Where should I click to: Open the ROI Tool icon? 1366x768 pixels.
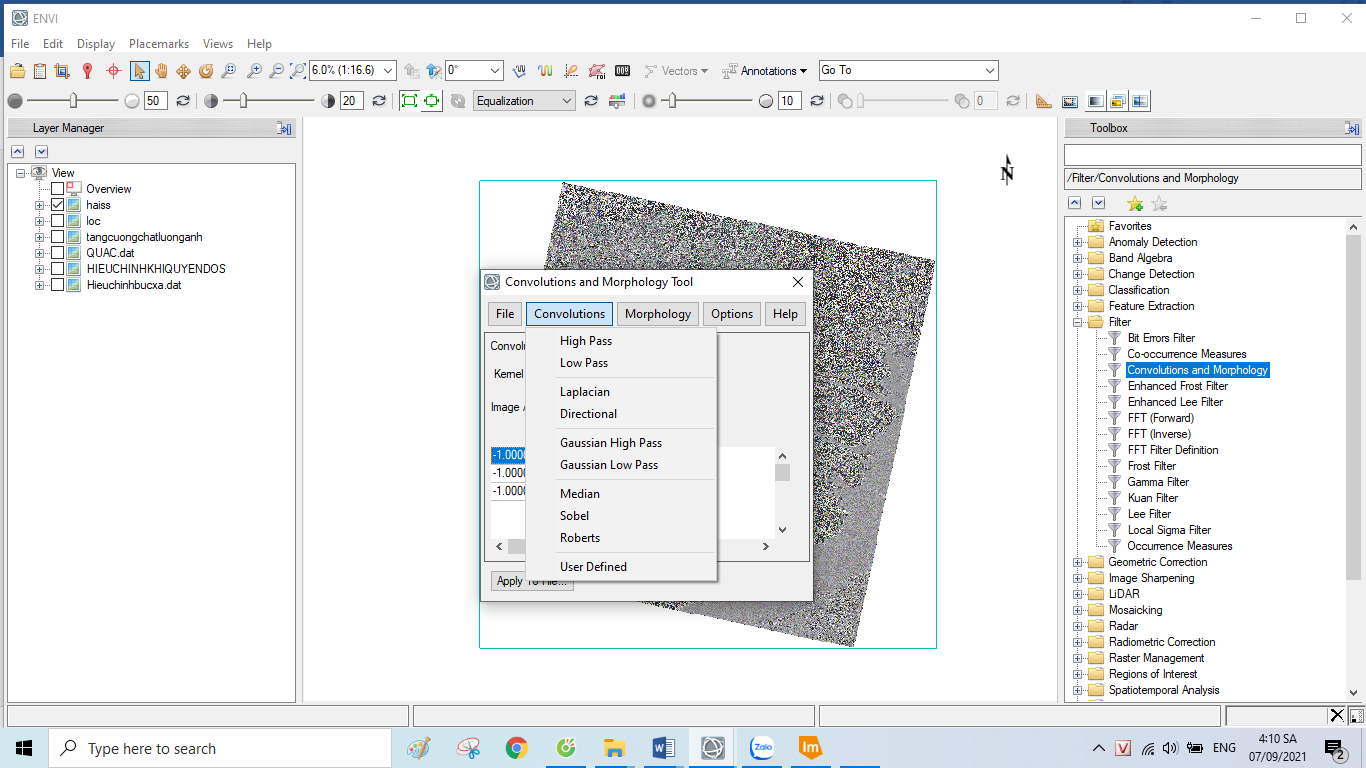[597, 71]
